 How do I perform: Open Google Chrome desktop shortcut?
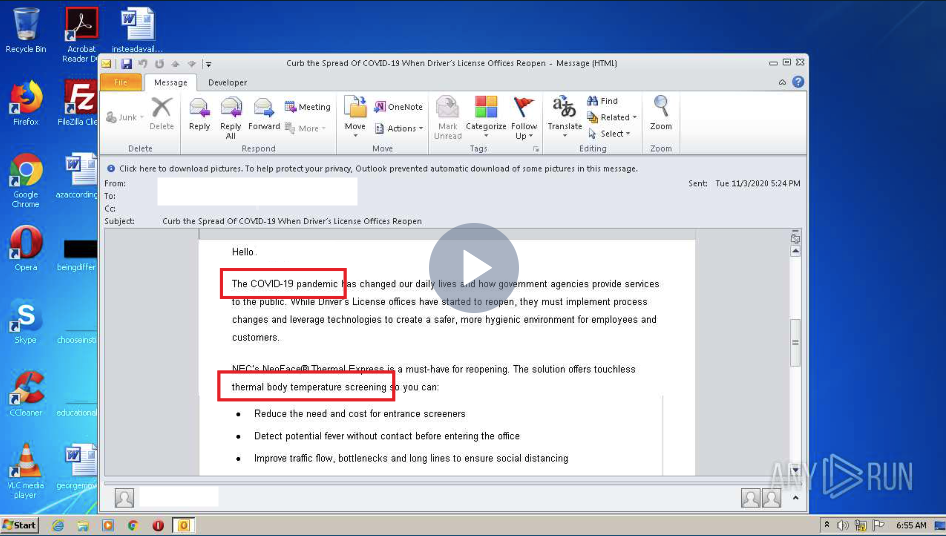26,180
